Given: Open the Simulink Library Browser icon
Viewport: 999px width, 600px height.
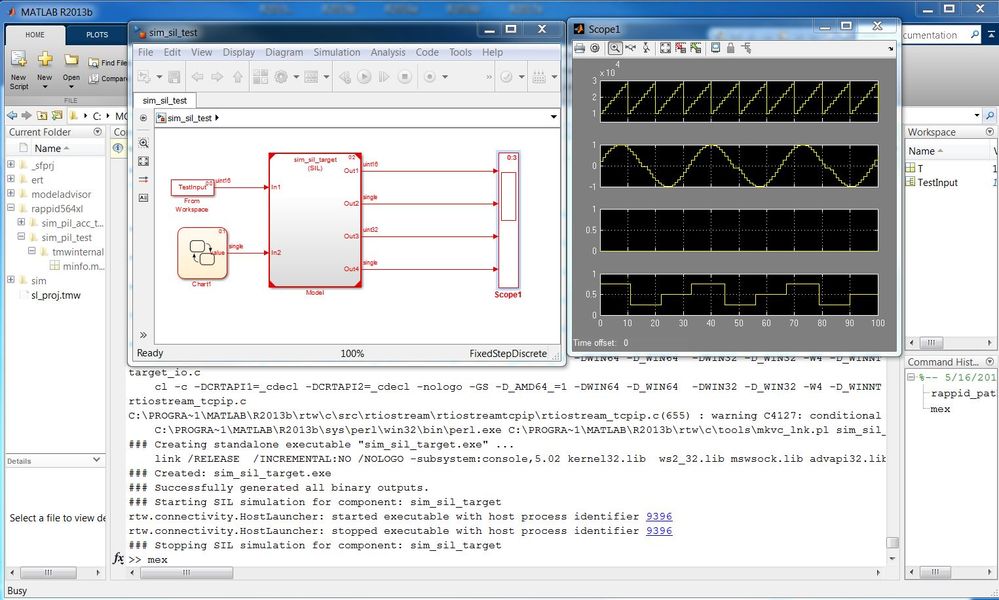Looking at the screenshot, I should pyautogui.click(x=260, y=77).
